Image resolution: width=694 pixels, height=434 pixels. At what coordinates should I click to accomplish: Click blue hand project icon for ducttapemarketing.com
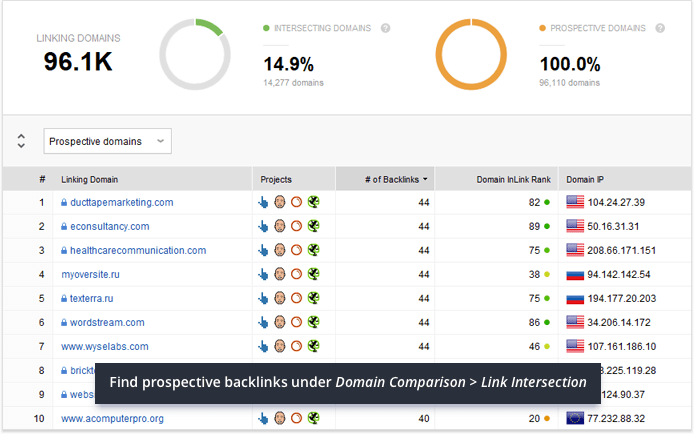pos(263,202)
